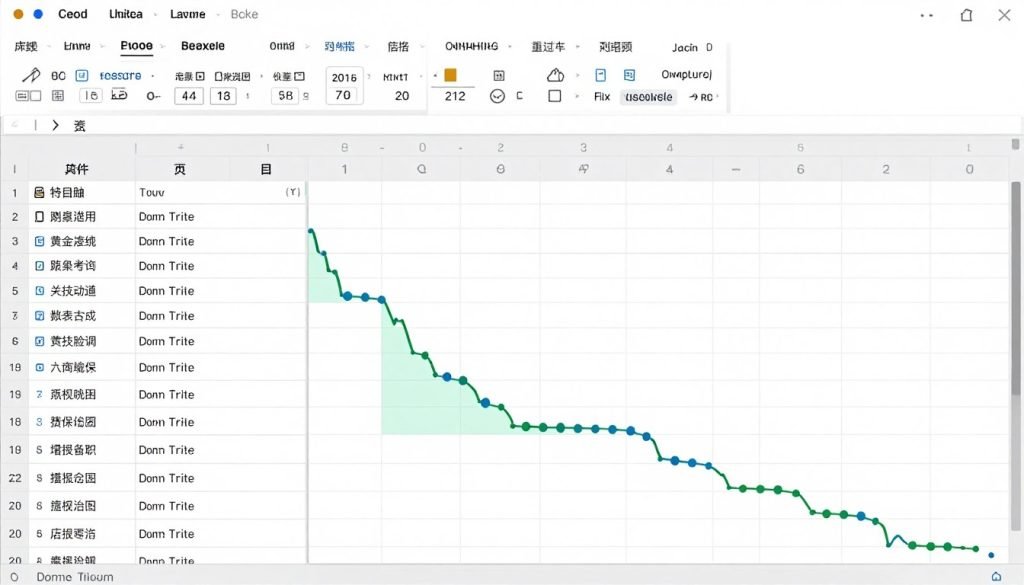Click the input field showing 44

[189, 96]
